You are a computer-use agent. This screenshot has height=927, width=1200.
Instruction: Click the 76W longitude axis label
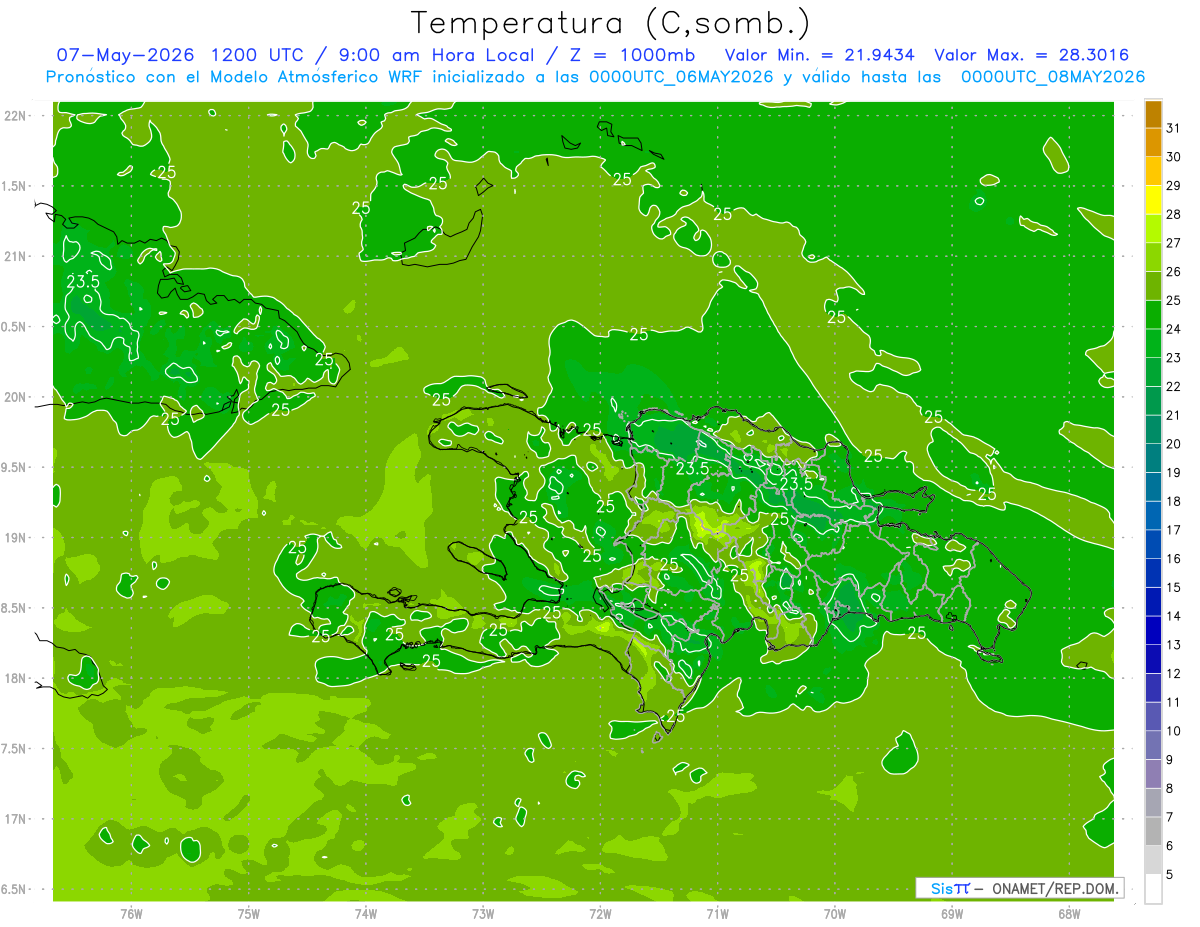point(131,913)
